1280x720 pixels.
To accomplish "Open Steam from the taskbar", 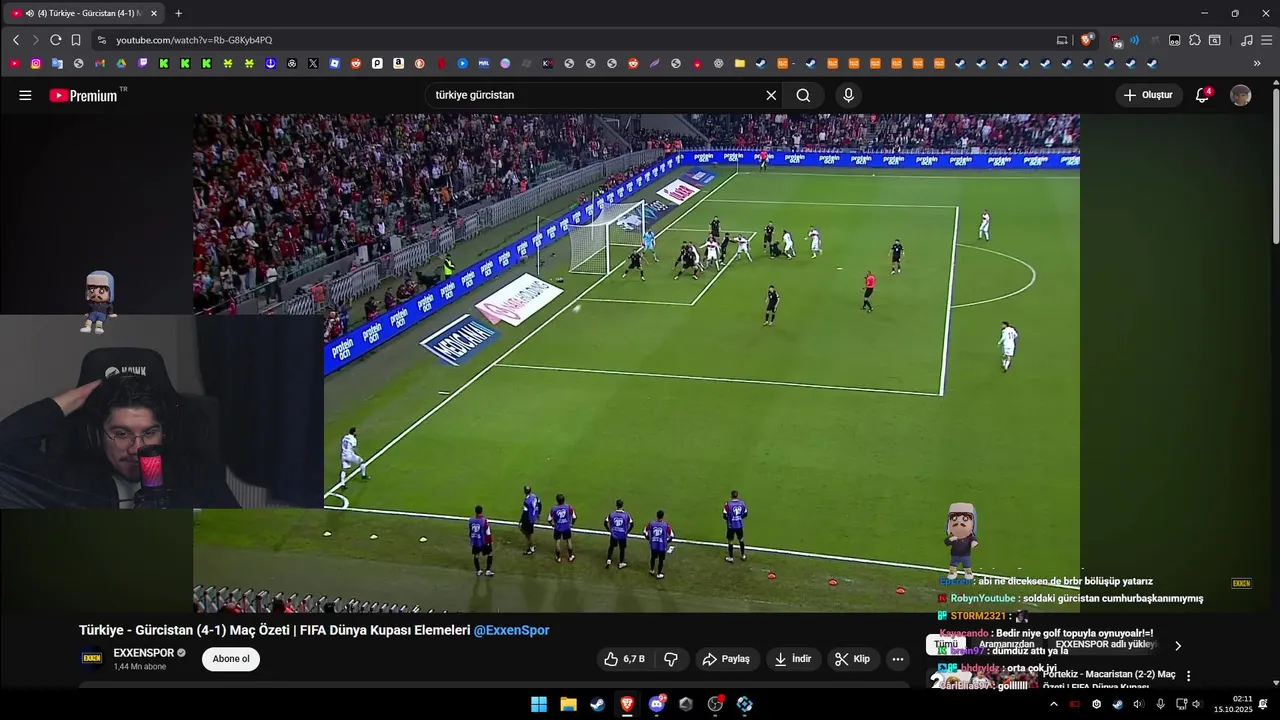I will tap(597, 704).
